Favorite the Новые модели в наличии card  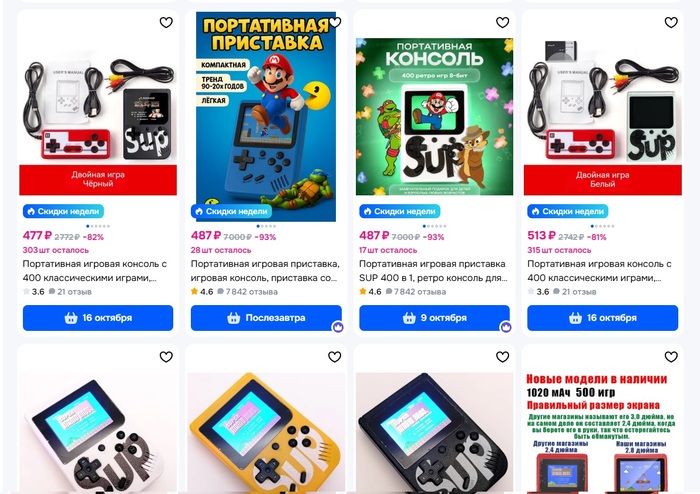pyautogui.click(x=671, y=357)
